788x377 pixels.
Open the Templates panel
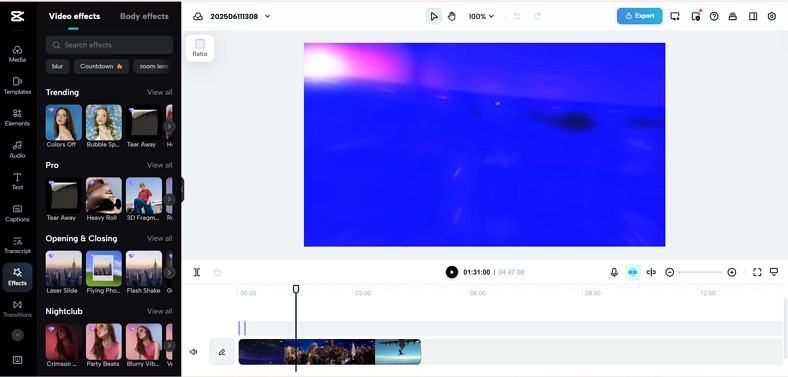tap(17, 86)
